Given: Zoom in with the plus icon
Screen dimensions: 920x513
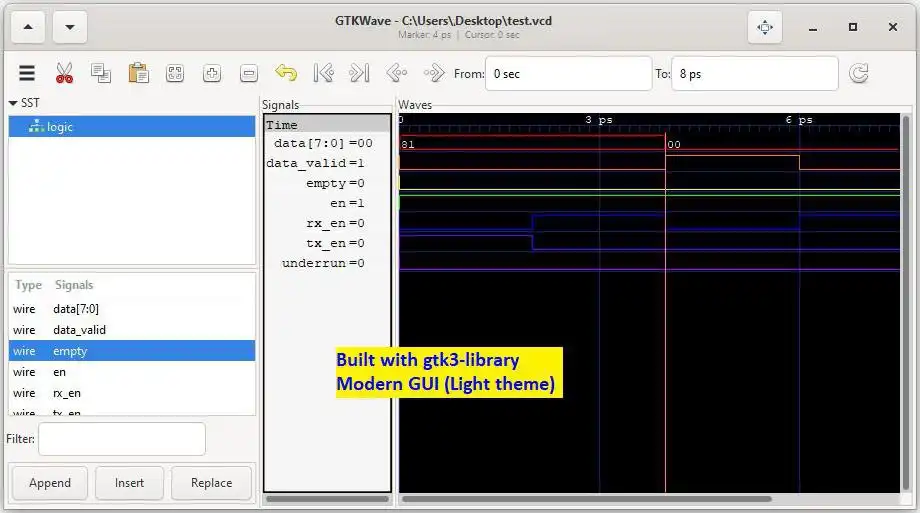Looking at the screenshot, I should [x=212, y=73].
